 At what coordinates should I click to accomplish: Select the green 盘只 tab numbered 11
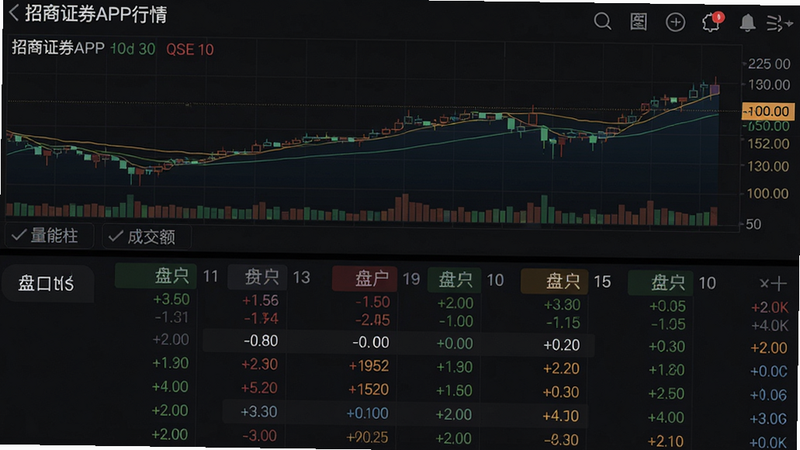coord(156,276)
